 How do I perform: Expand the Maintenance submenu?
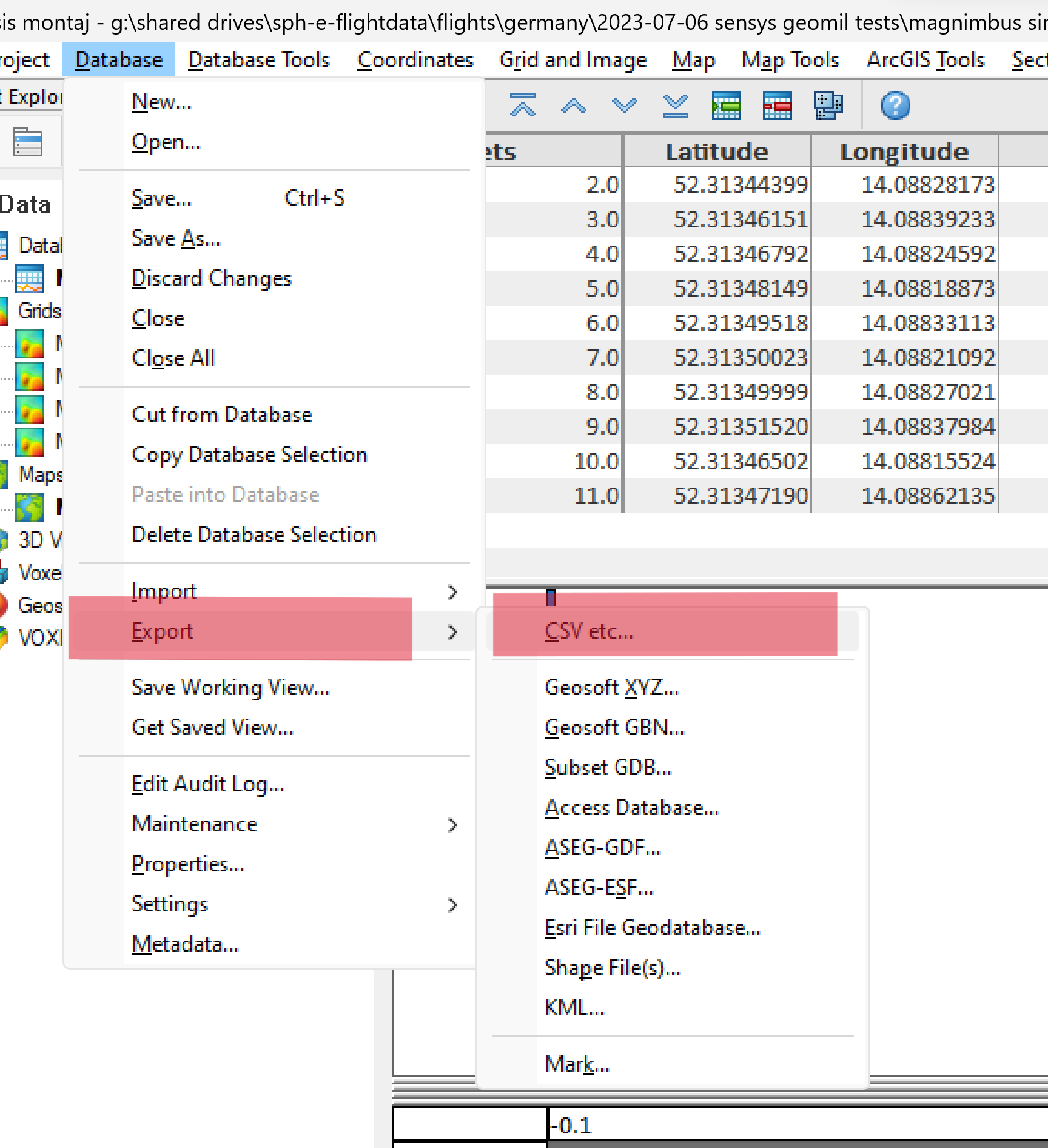pos(274,824)
